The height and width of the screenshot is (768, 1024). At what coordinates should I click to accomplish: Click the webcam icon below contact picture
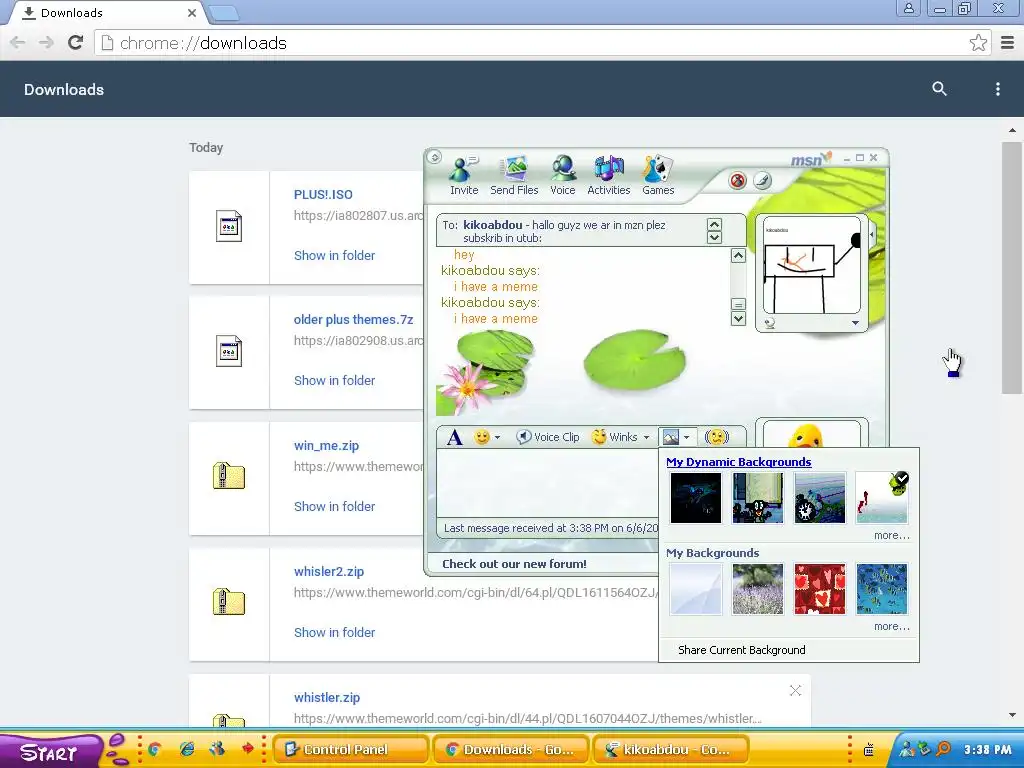point(770,323)
